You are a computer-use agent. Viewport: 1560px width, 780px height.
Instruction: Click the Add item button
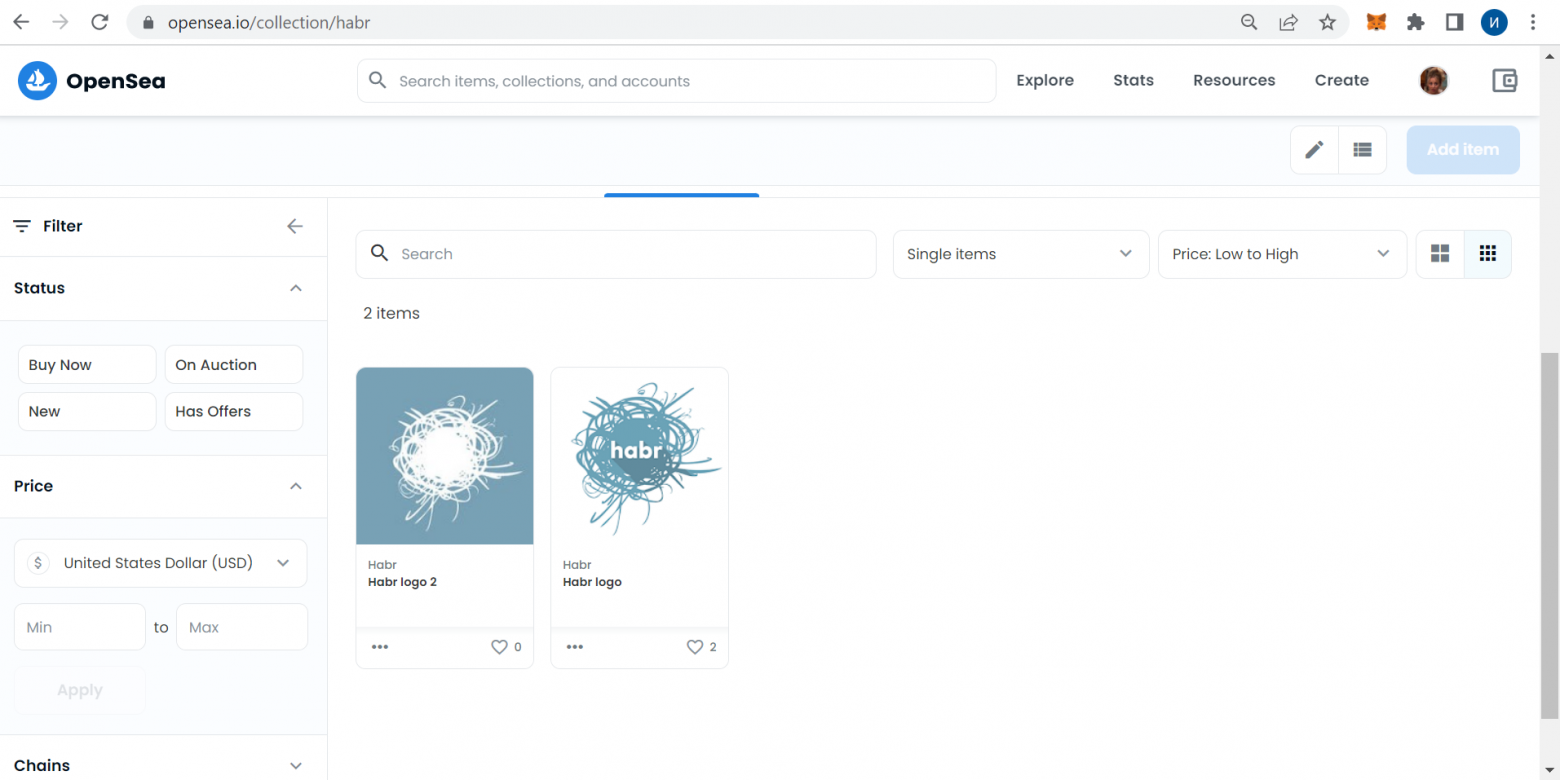[1463, 150]
